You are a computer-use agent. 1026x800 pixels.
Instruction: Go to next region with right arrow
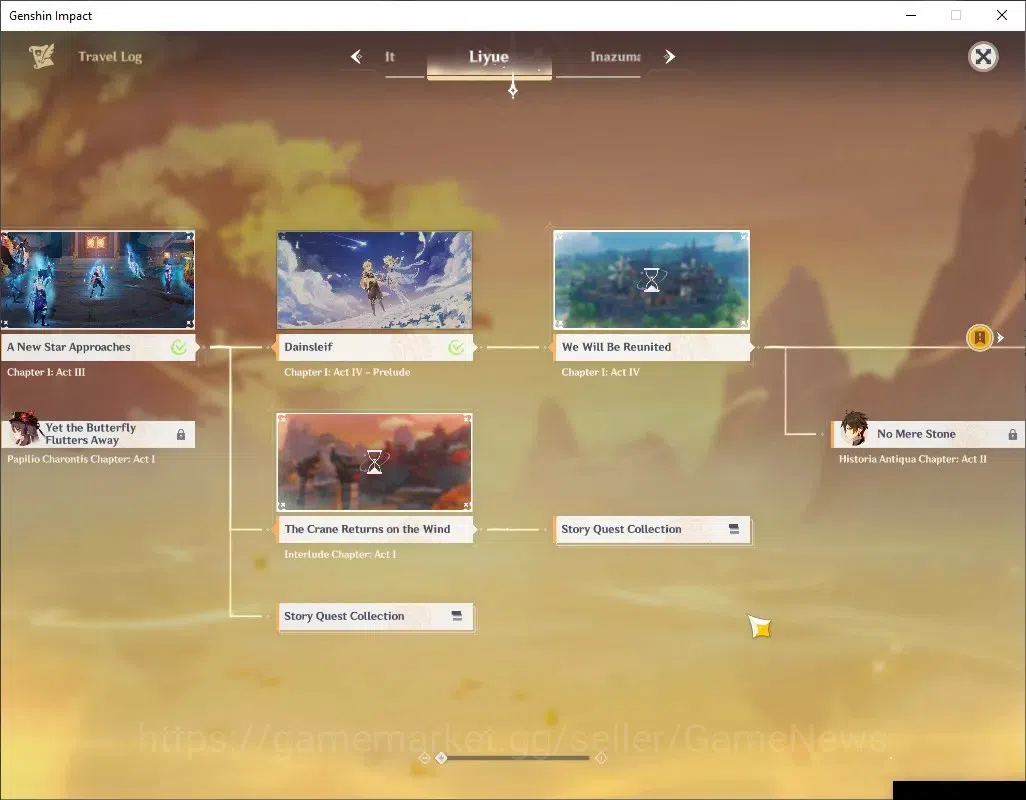point(669,57)
